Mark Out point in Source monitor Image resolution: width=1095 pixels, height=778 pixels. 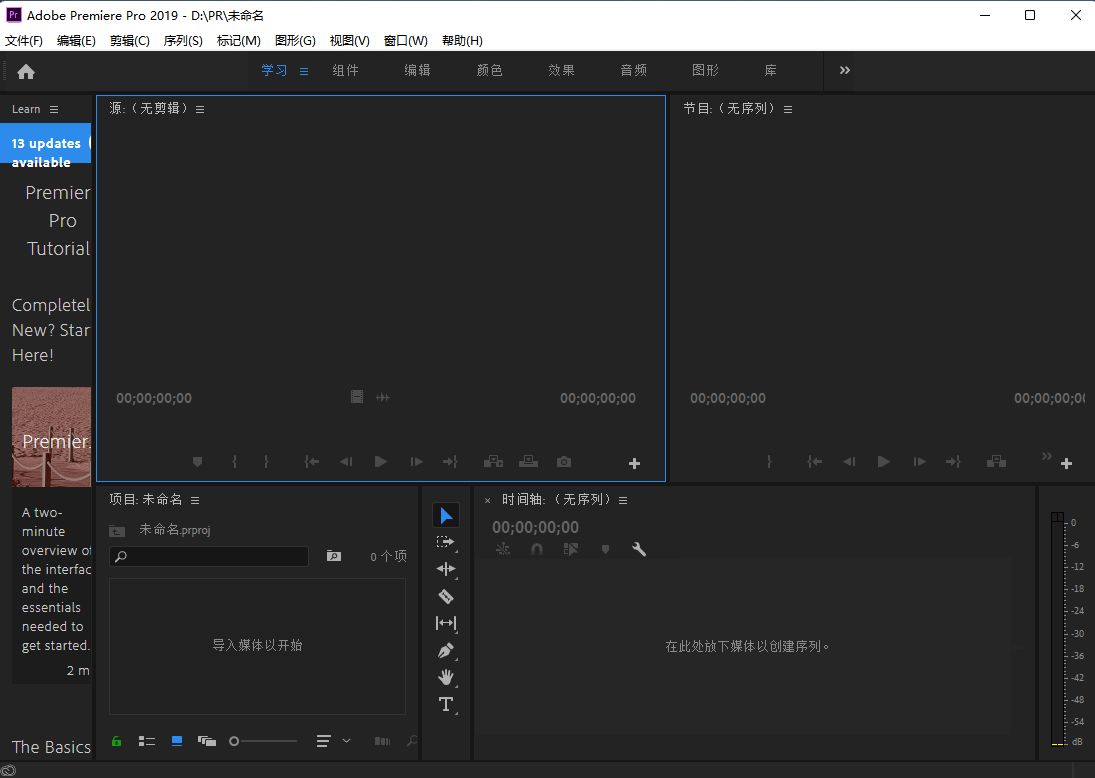pos(266,462)
